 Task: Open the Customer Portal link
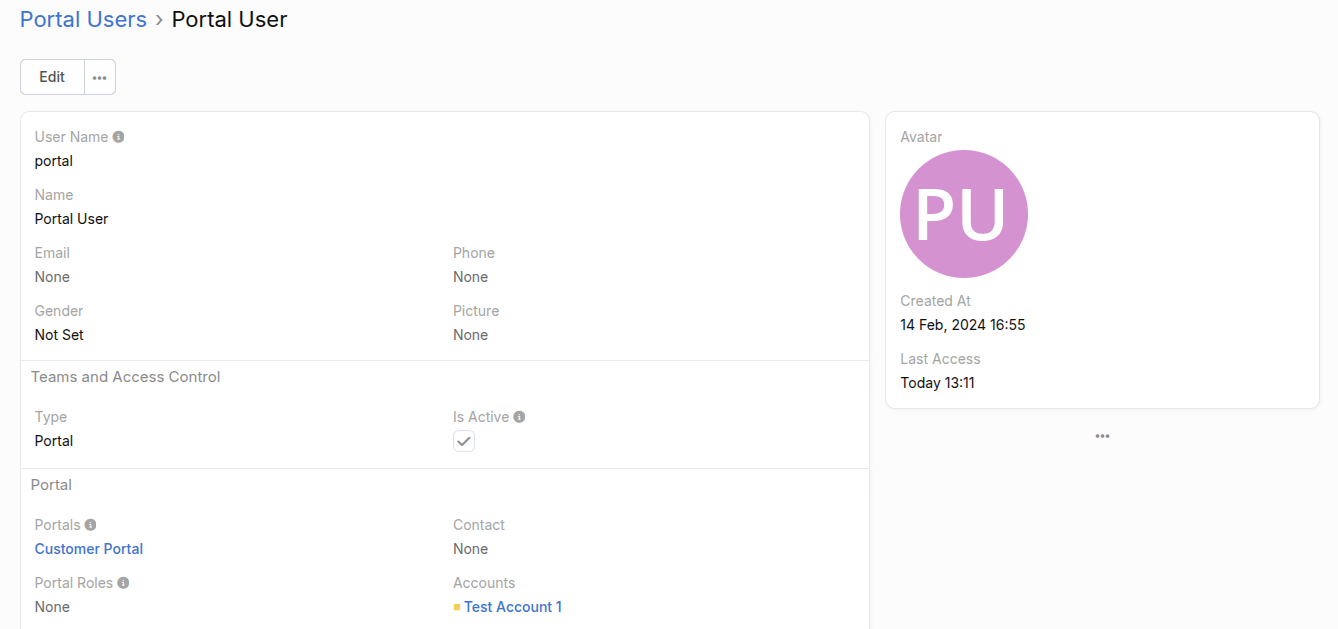click(89, 549)
